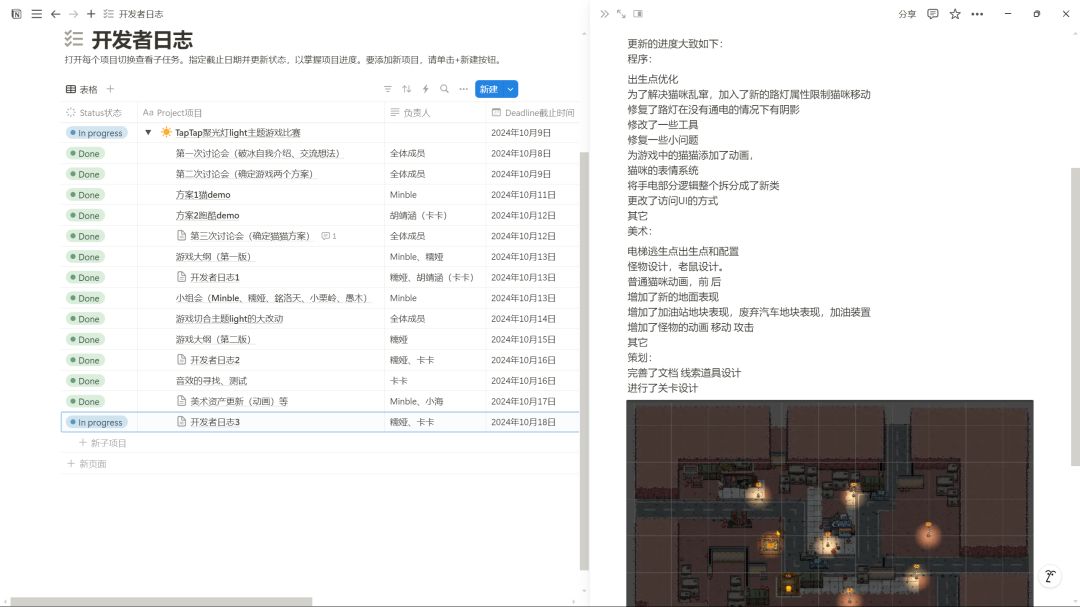Image resolution: width=1080 pixels, height=607 pixels.
Task: Open comment bubble on 第三次讨论会 row
Action: coord(329,236)
